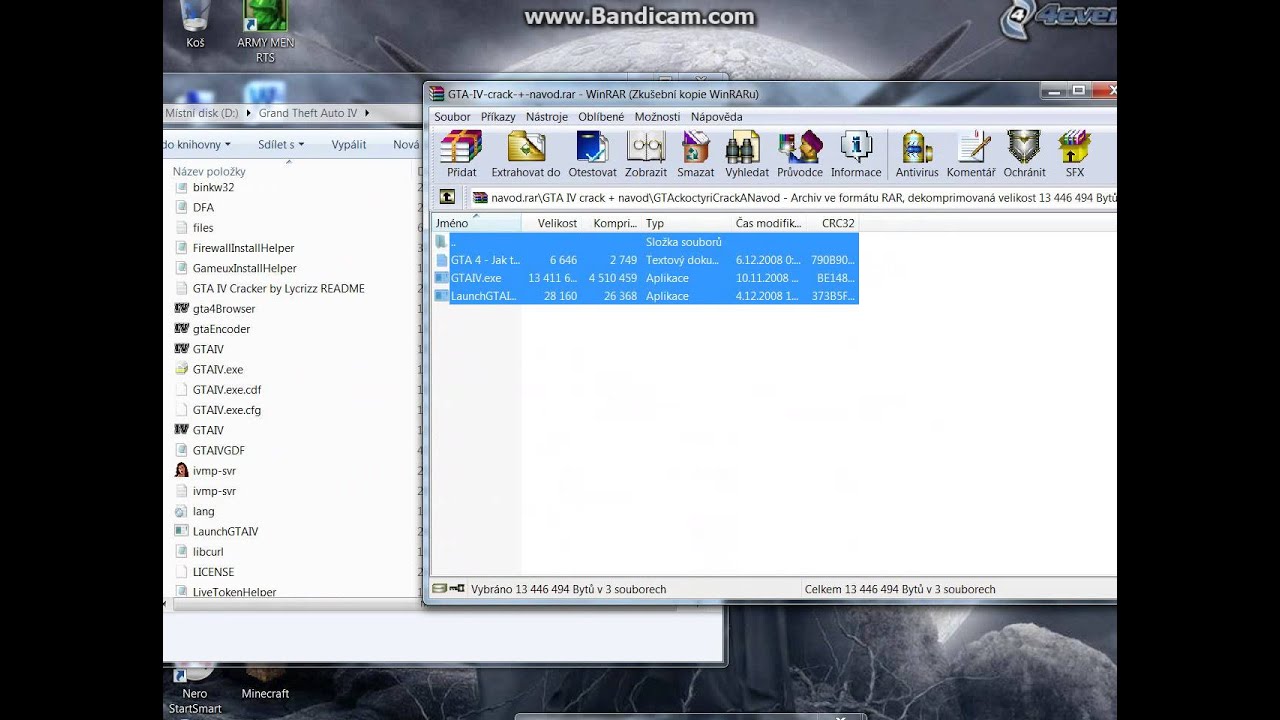Open the Průvodce wizard icon

(x=800, y=154)
